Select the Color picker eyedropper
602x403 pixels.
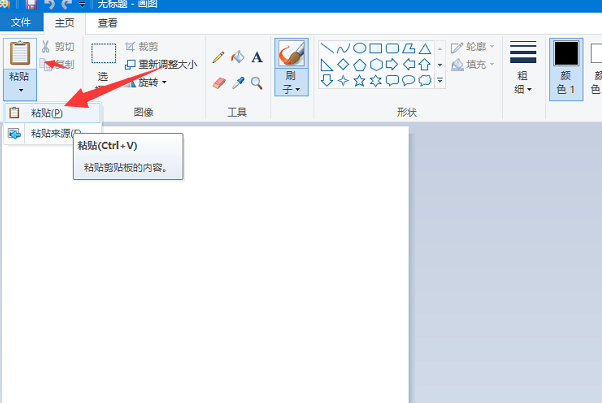(x=238, y=83)
